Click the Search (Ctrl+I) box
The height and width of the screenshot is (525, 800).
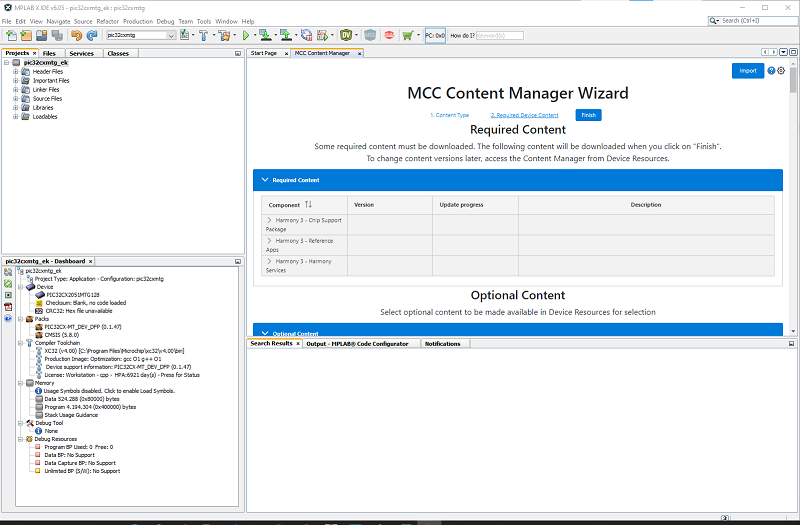pyautogui.click(x=753, y=20)
